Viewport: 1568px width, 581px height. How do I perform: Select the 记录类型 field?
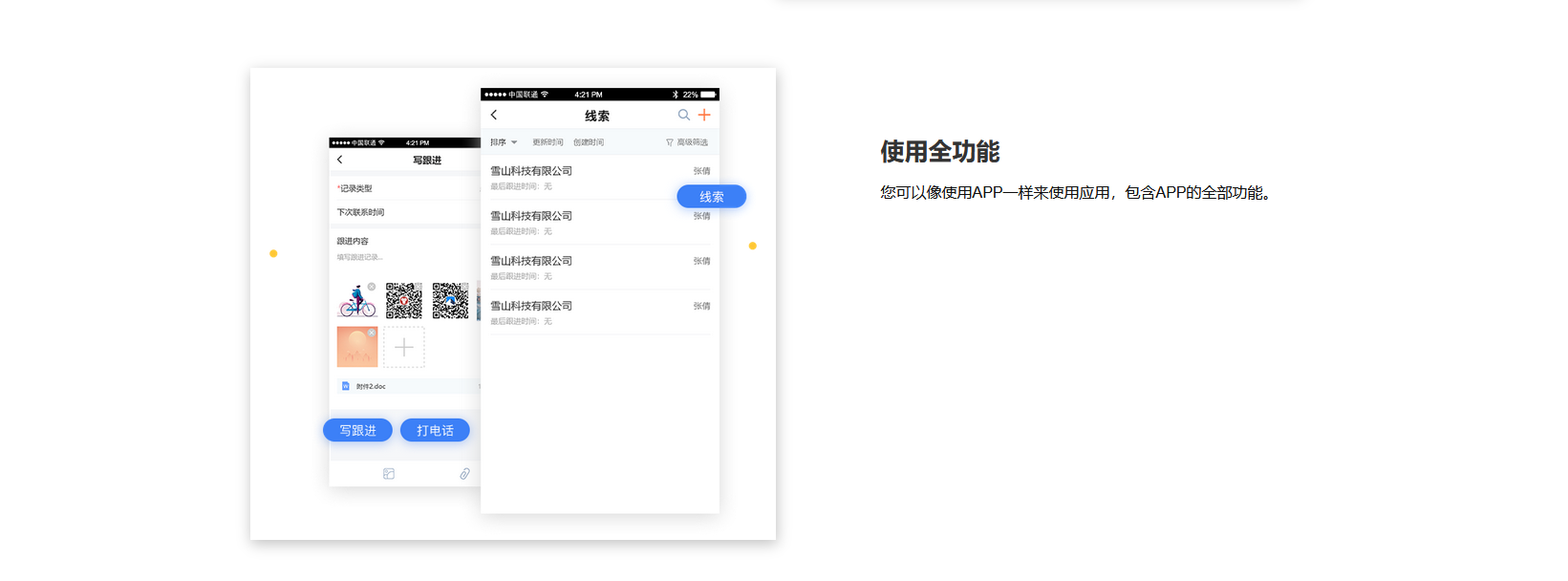[x=405, y=188]
